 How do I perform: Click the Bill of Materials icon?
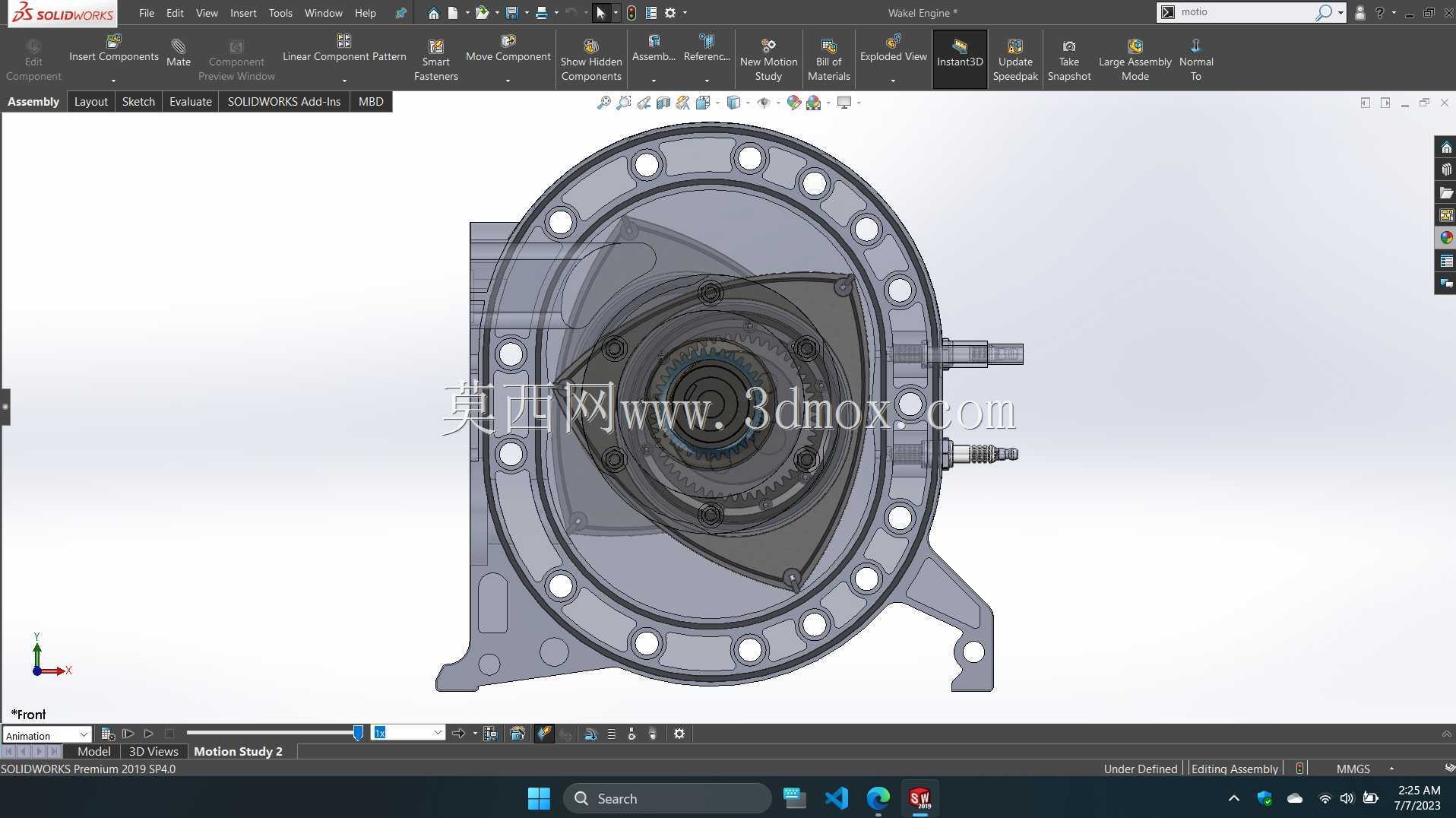coord(828,60)
